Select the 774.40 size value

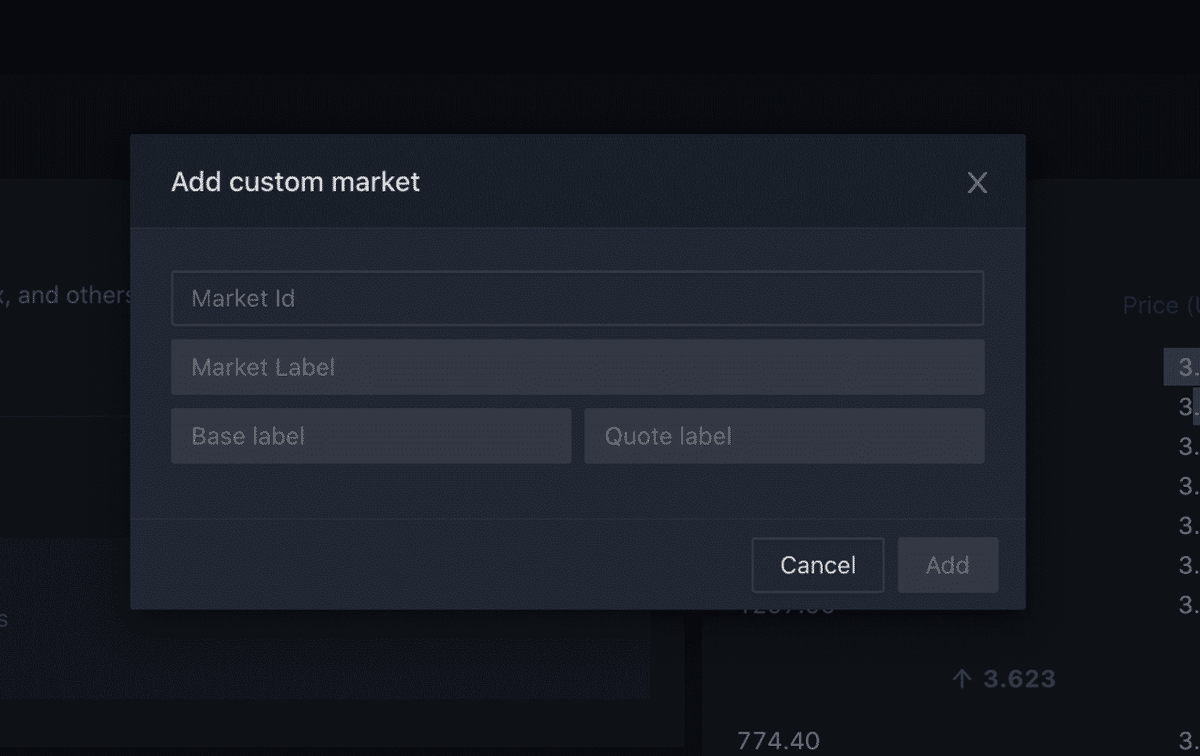pyautogui.click(x=778, y=741)
